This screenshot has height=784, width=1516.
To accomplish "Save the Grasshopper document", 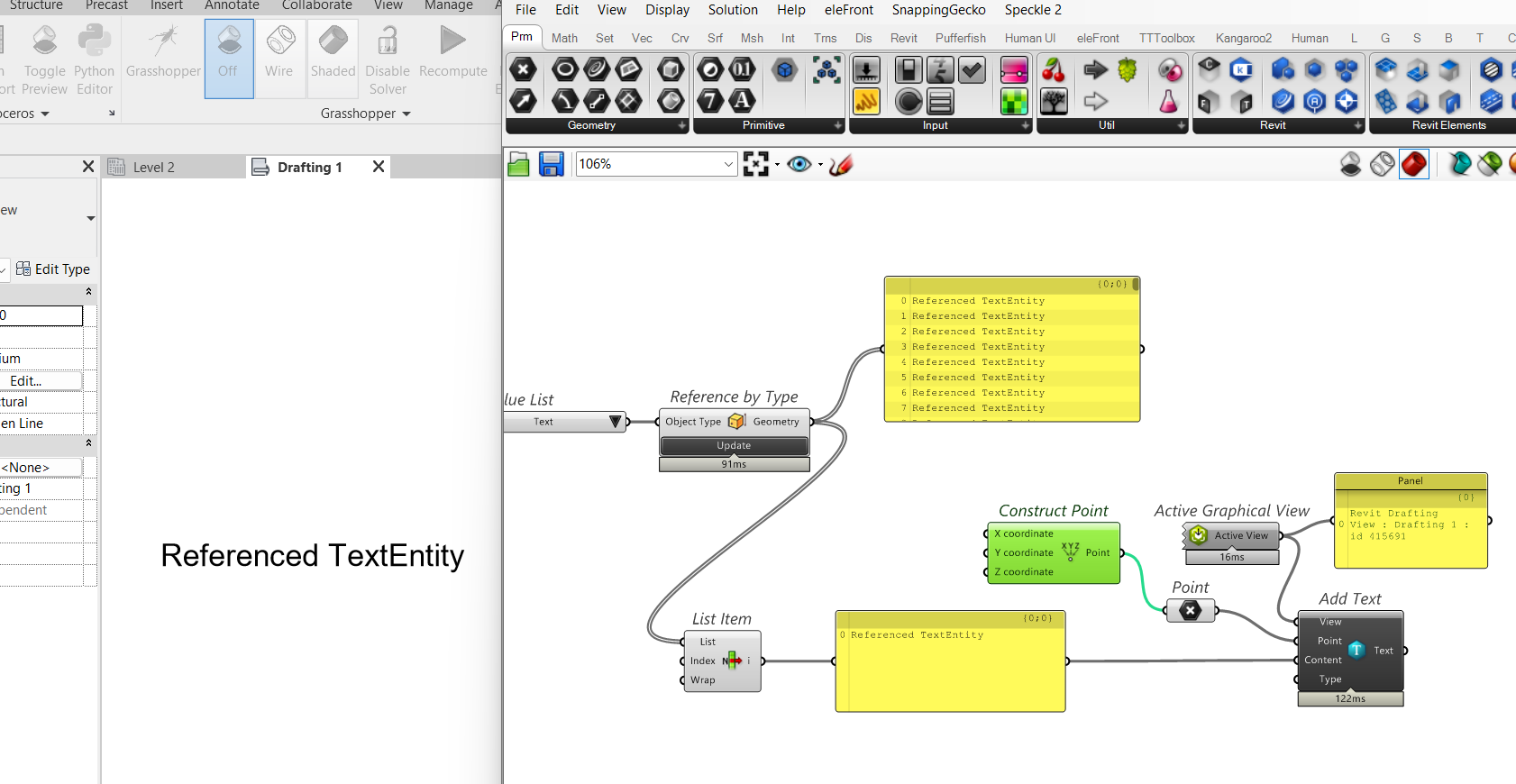I will 552,164.
